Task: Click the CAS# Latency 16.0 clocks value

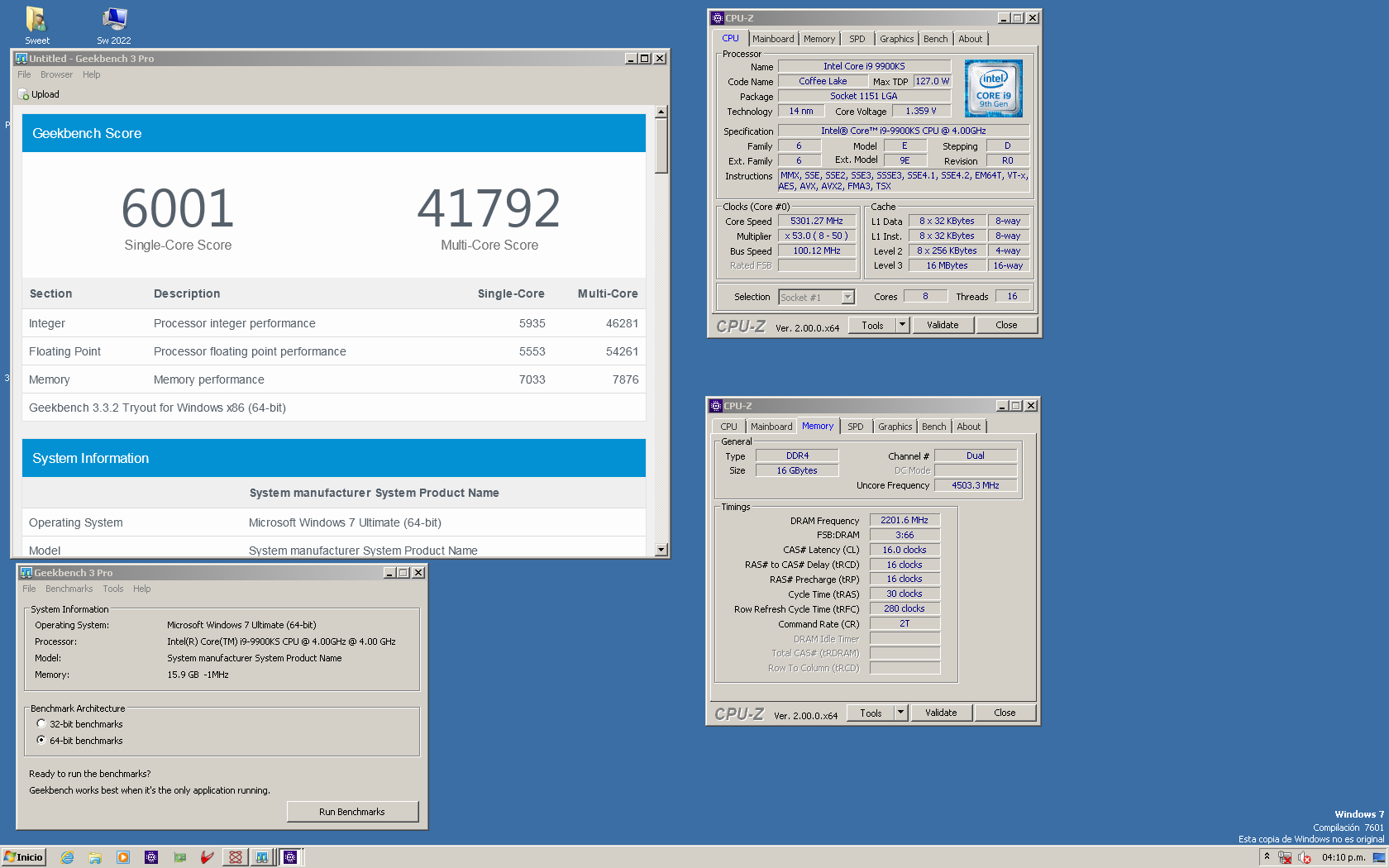Action: (x=905, y=550)
